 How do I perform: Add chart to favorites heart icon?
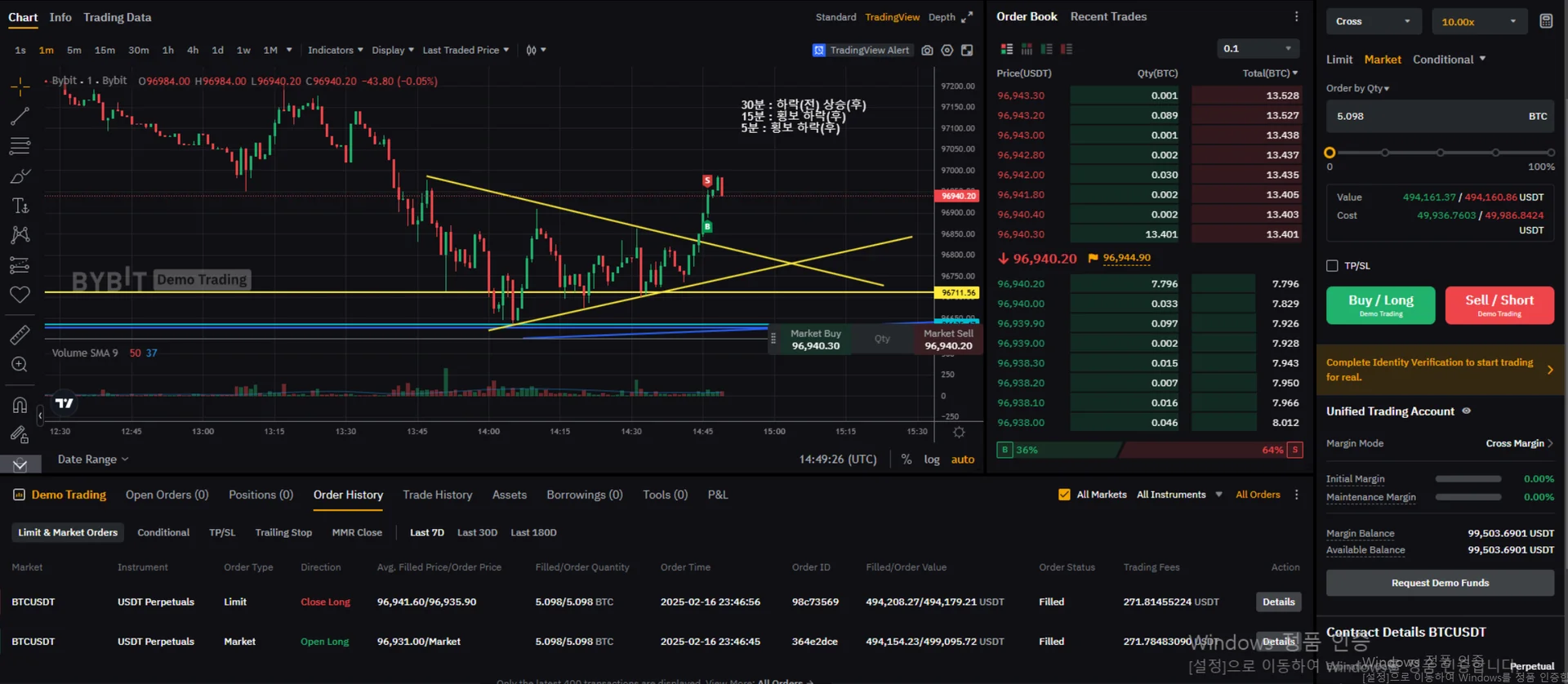(20, 295)
